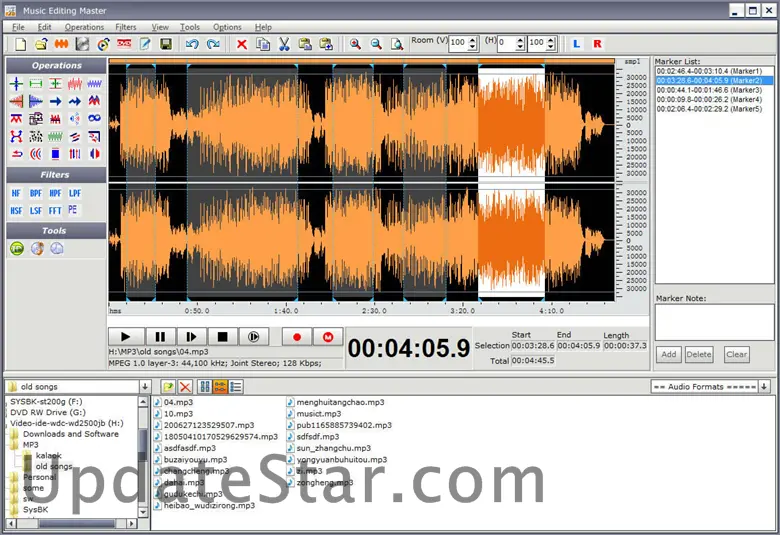Click the Undo arrow in toolbar
The image size is (780, 535).
click(191, 44)
